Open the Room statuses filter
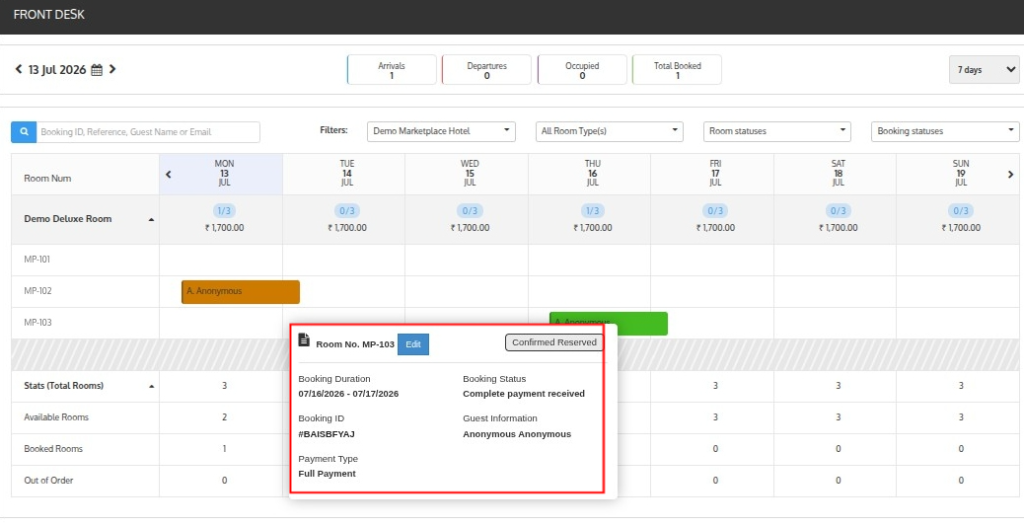 click(777, 131)
